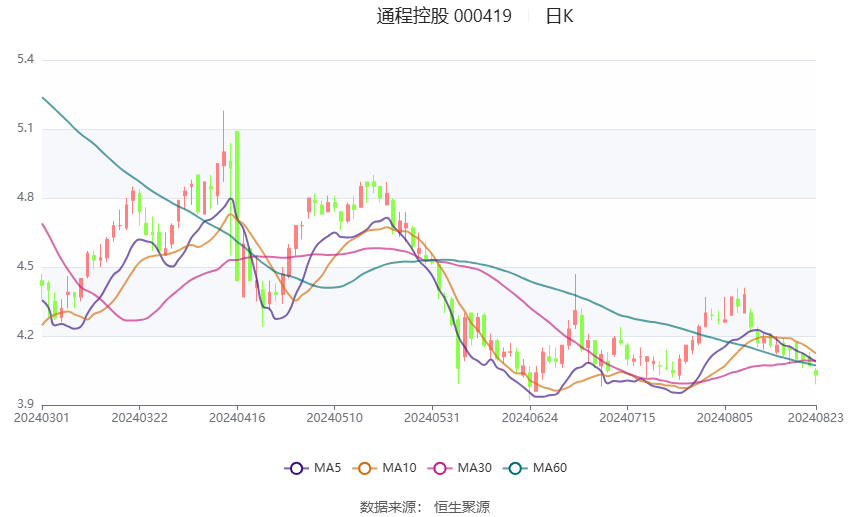Click the 20240322 date axis label
This screenshot has height=517, width=850.
click(x=139, y=418)
